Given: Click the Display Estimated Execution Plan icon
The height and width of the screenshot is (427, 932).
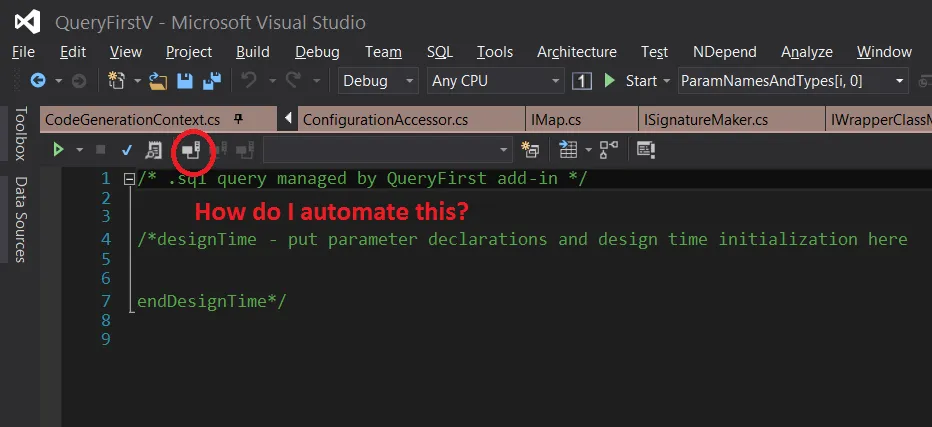Looking at the screenshot, I should 154,150.
